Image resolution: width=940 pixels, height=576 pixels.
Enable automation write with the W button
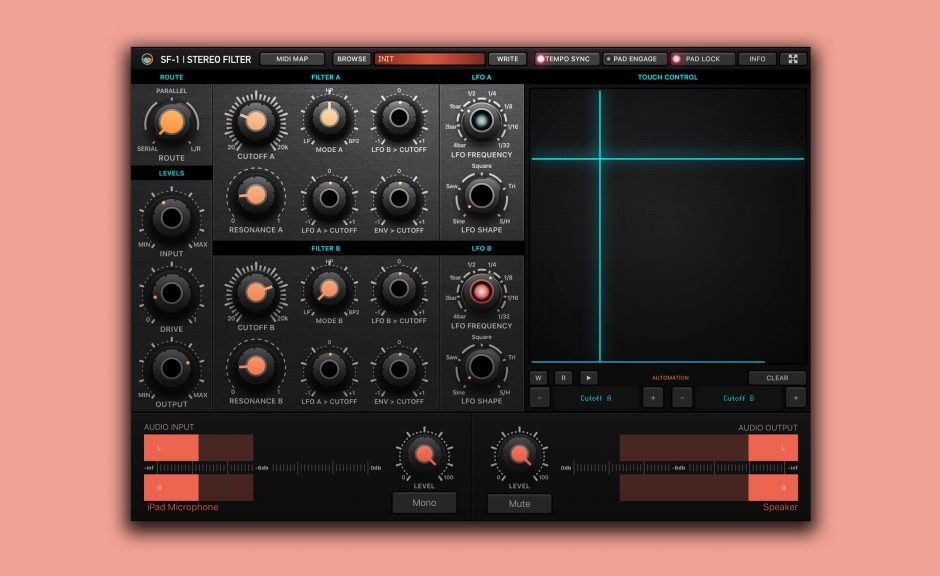coord(541,377)
